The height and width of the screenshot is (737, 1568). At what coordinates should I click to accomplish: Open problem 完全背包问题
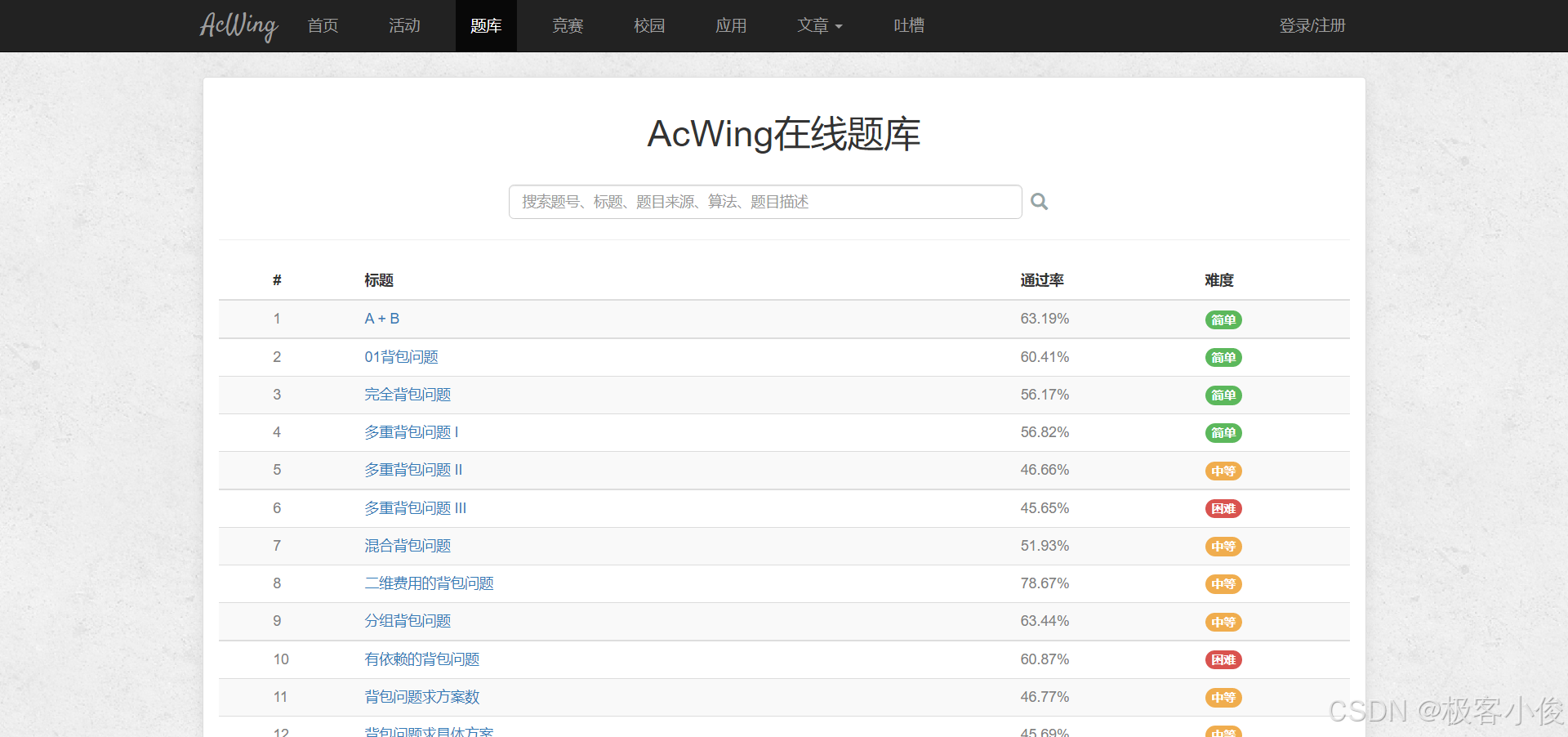(408, 395)
